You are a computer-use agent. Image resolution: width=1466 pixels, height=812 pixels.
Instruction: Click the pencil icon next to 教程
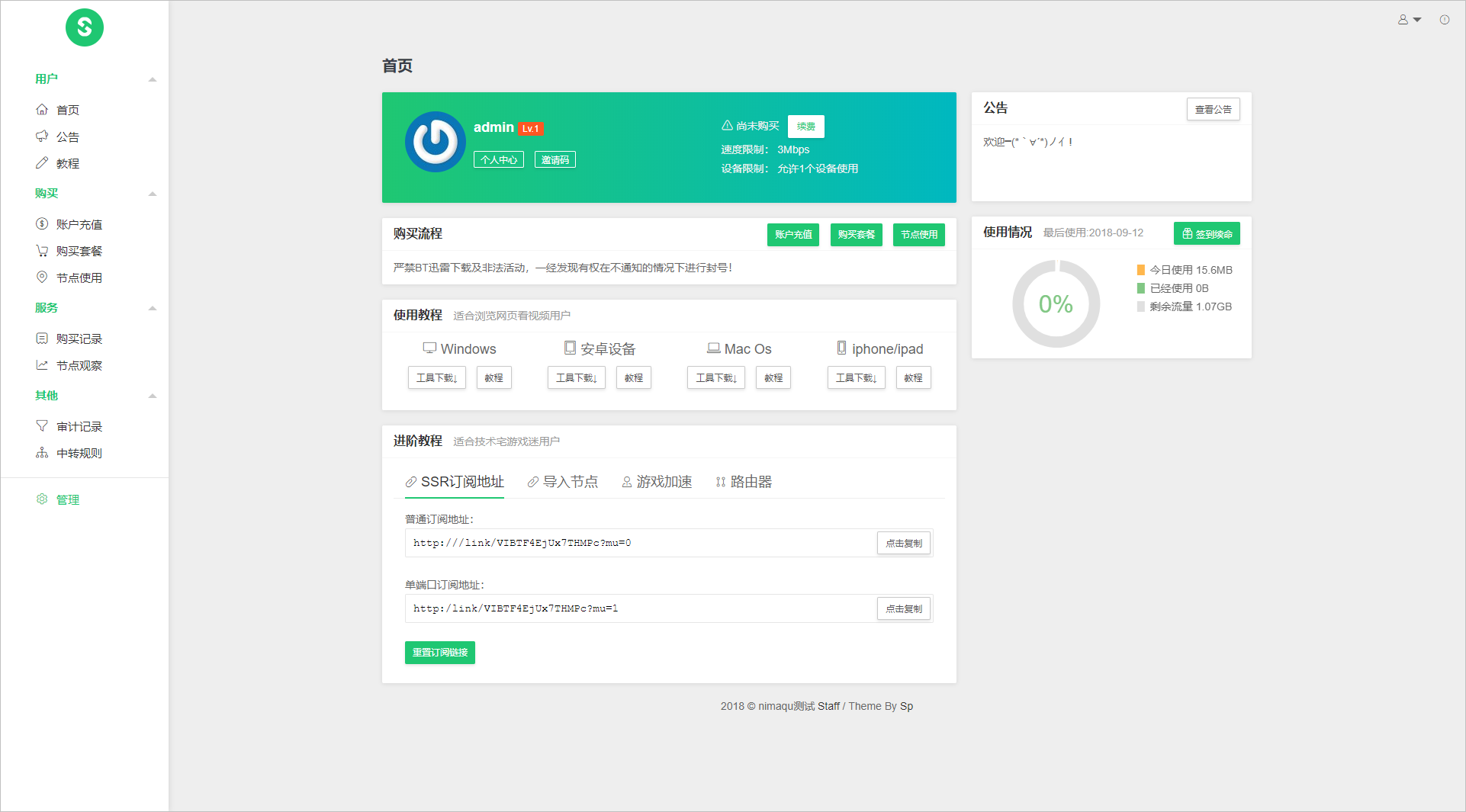pyautogui.click(x=43, y=162)
